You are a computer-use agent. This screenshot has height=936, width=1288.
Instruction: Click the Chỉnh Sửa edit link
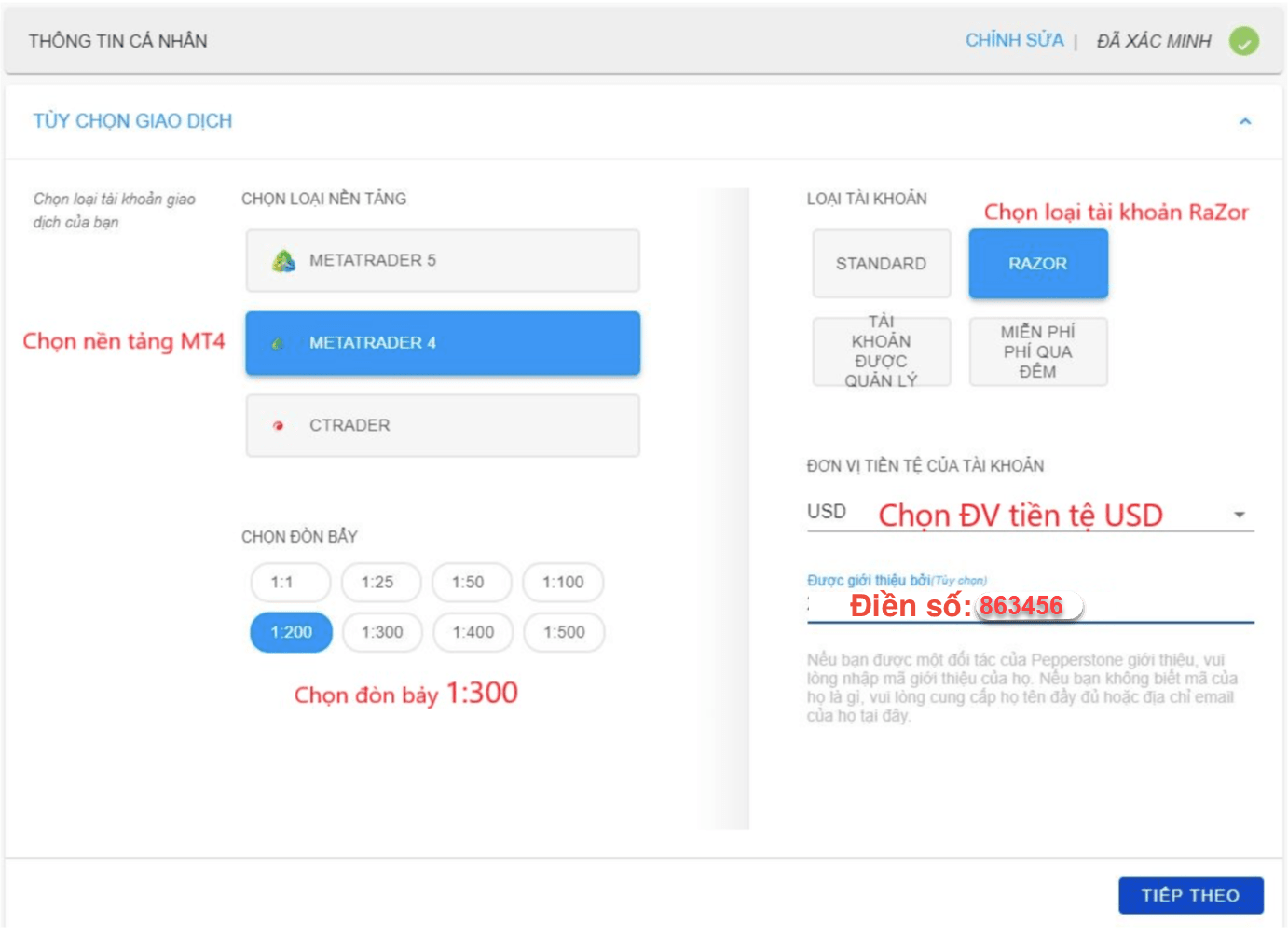[x=1014, y=41]
